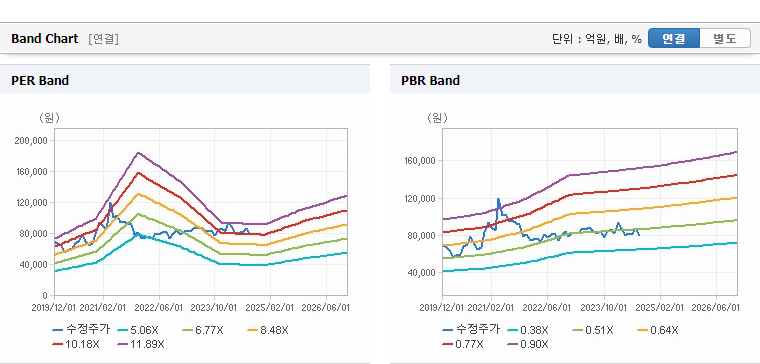Click 2025/02/01 date on PBR chart axis
760x364 pixels.
660,308
